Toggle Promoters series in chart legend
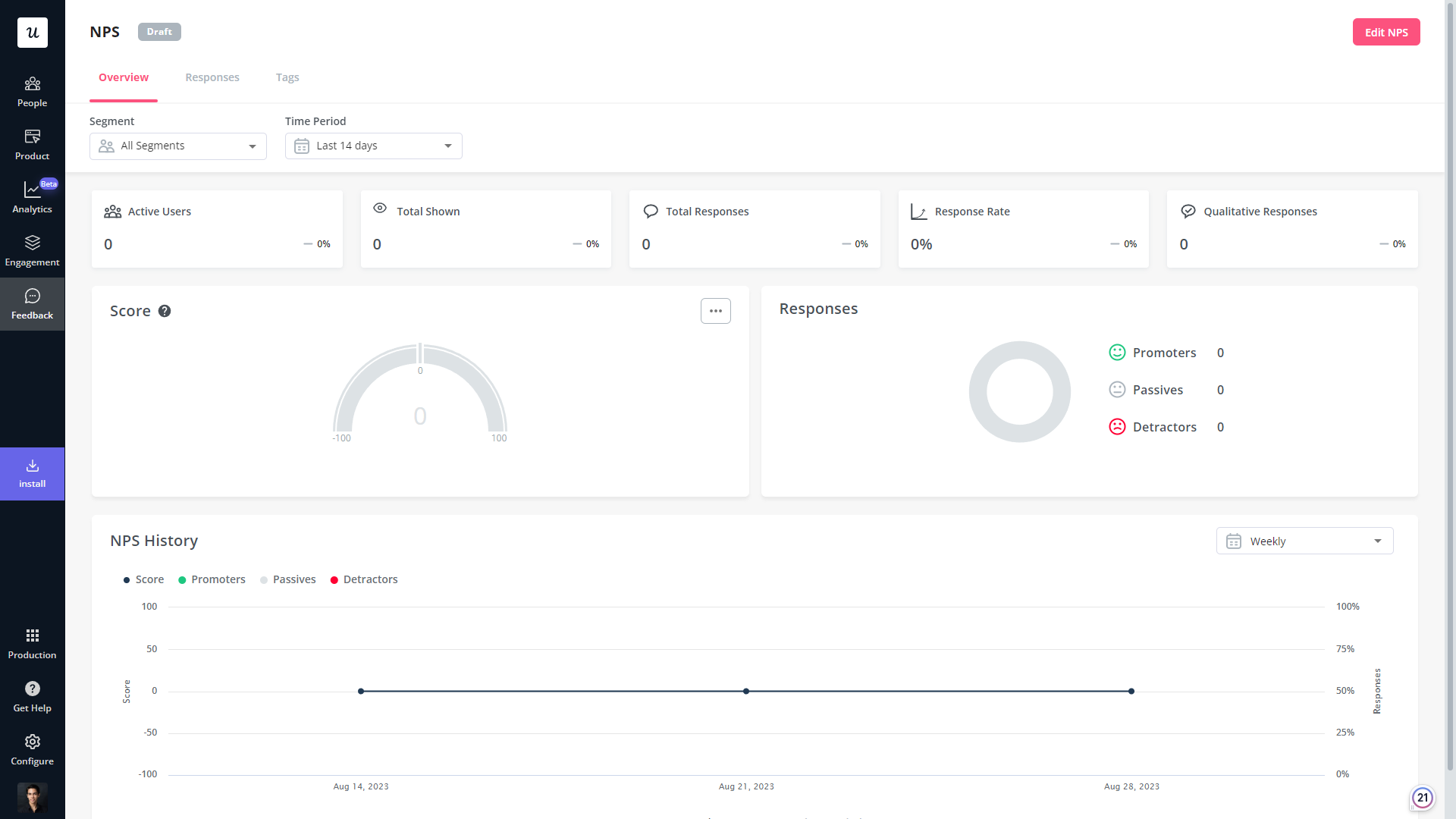The width and height of the screenshot is (1456, 819). (212, 579)
